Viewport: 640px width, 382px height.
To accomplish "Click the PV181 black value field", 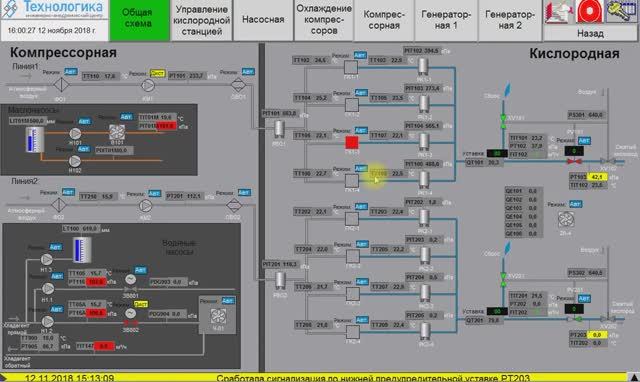I will pos(573,151).
